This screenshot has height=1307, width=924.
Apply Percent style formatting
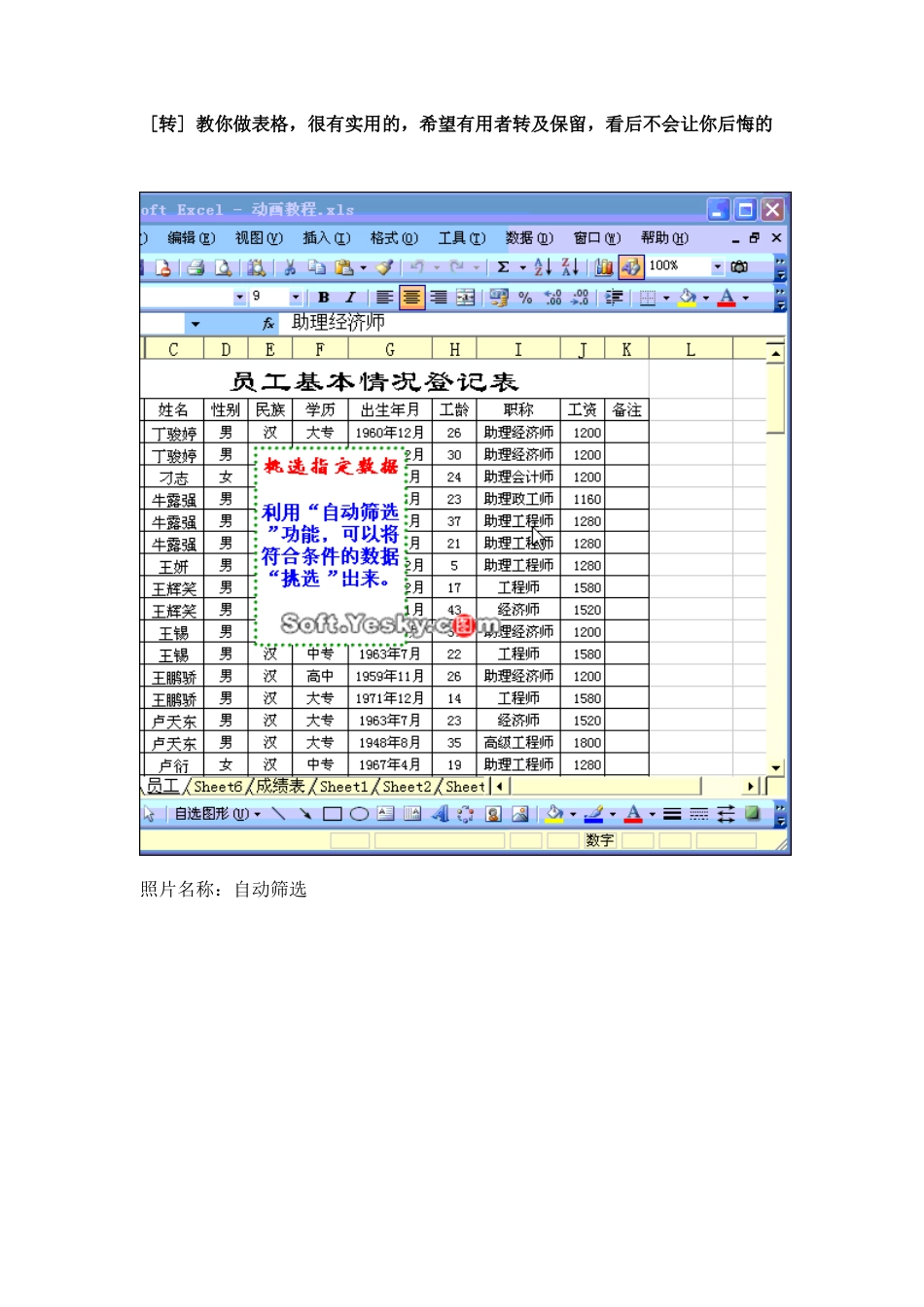(525, 298)
